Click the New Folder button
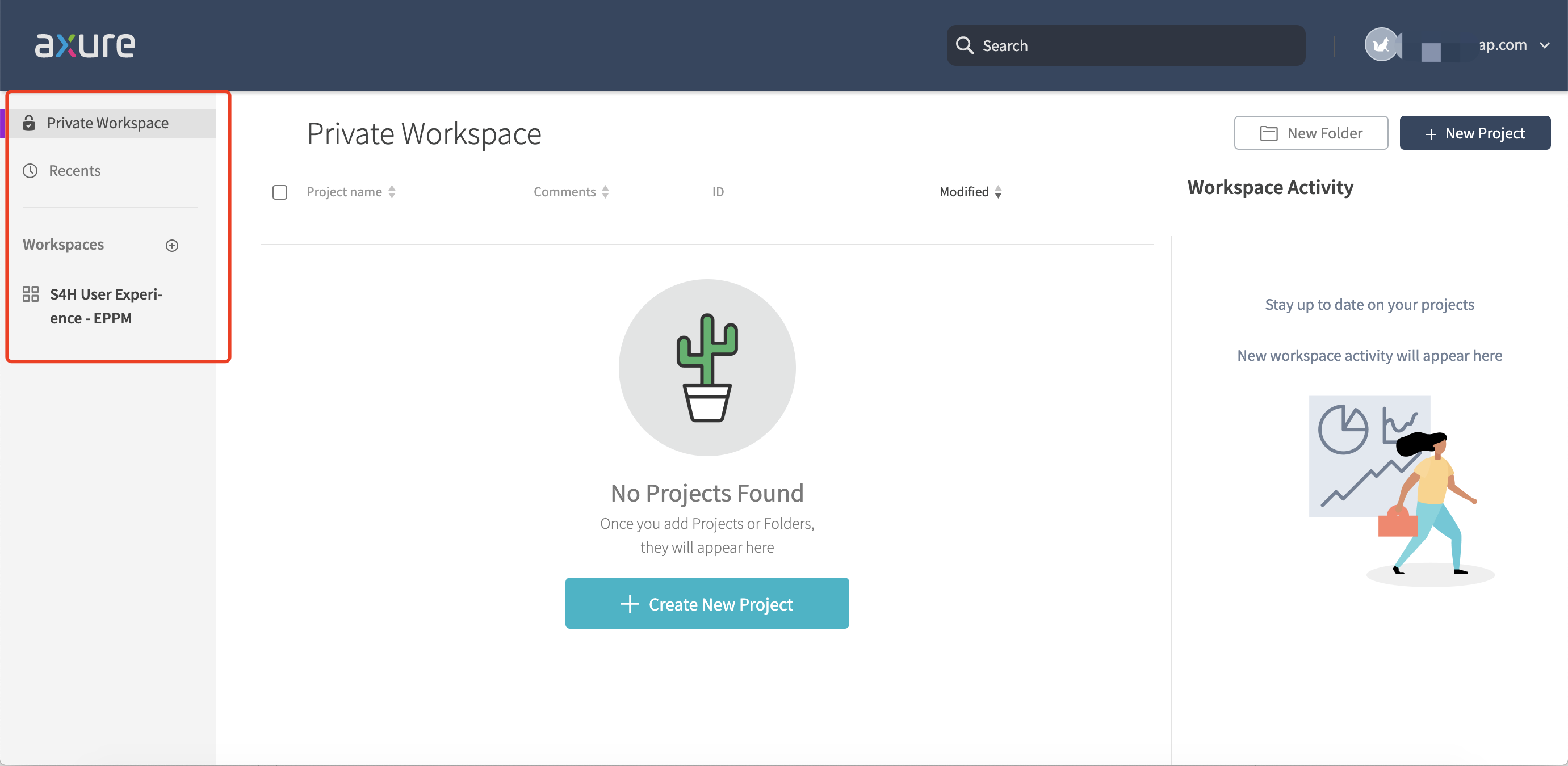Screen dimensions: 1568x766 click(1310, 133)
